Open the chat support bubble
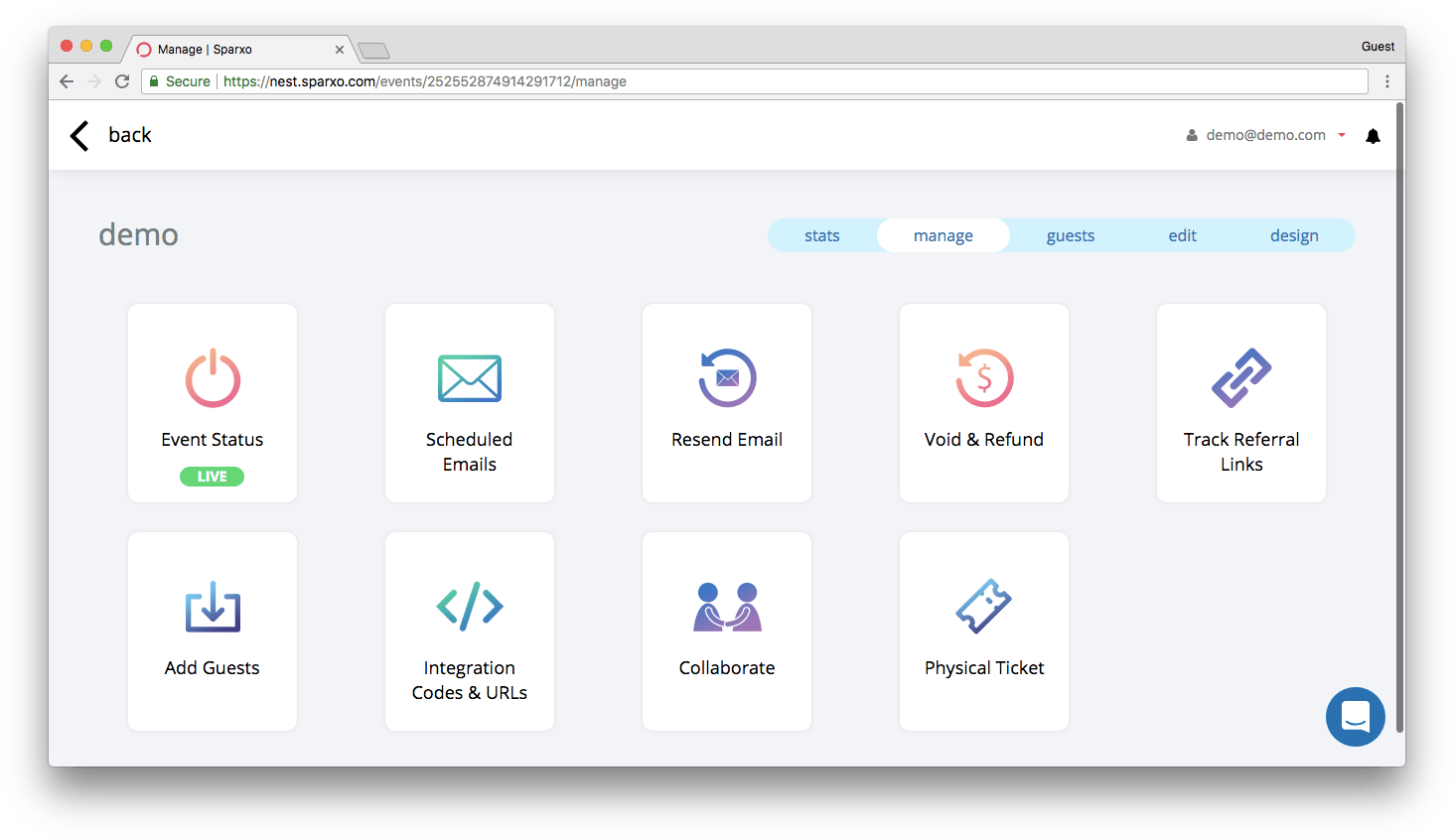 (x=1356, y=717)
